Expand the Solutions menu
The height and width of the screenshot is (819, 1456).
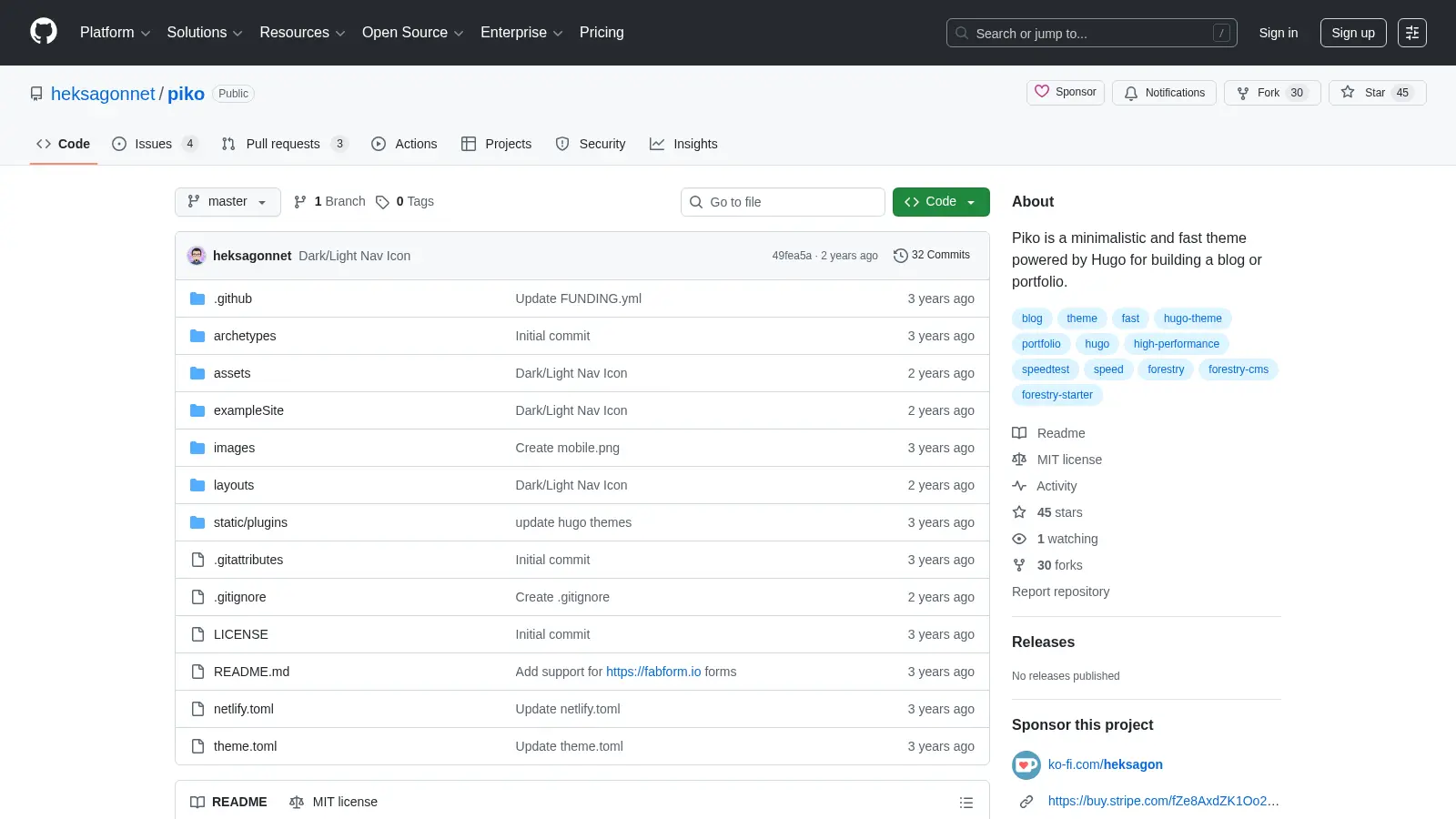[x=205, y=33]
